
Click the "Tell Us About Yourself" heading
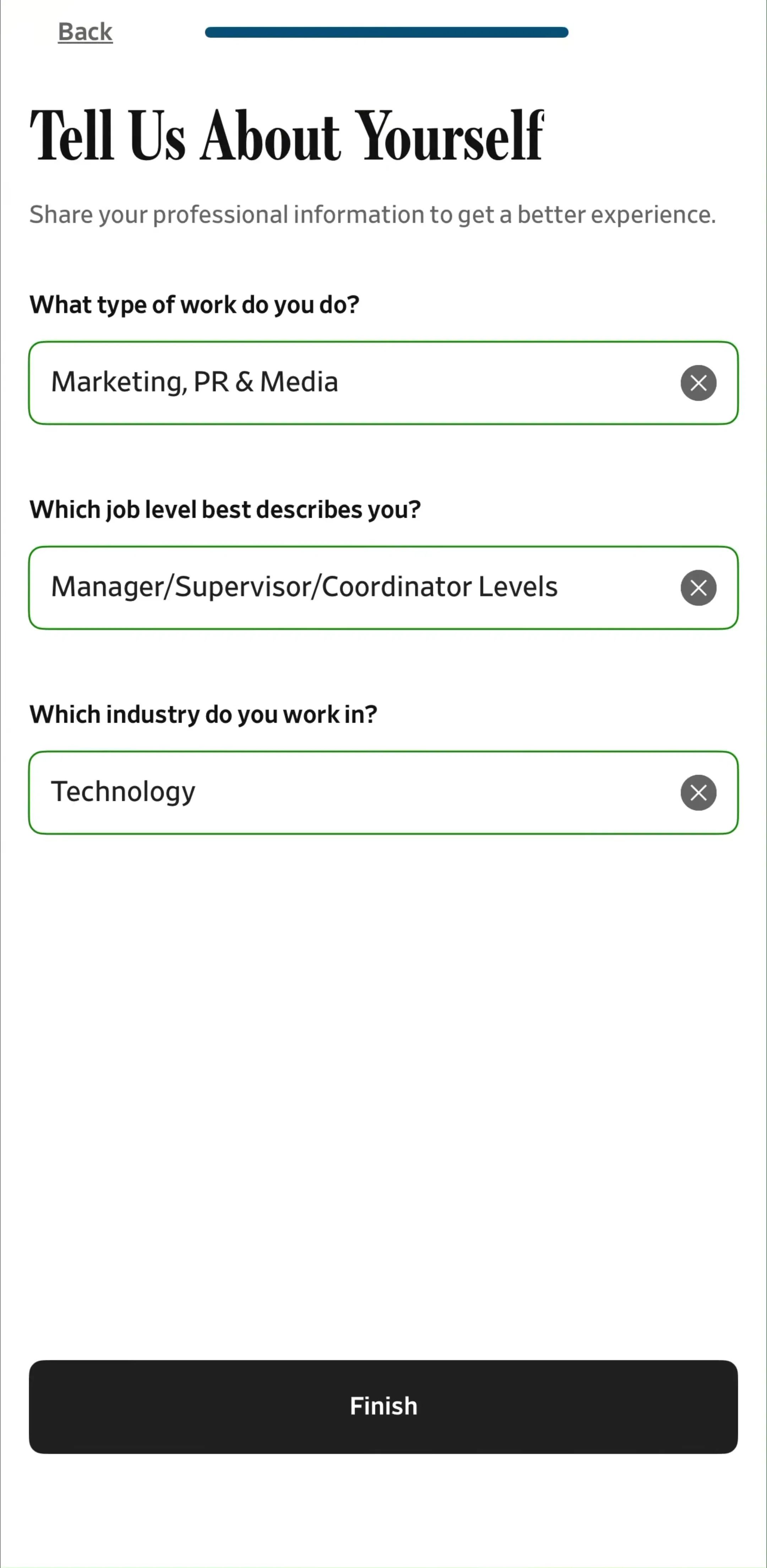pos(287,135)
